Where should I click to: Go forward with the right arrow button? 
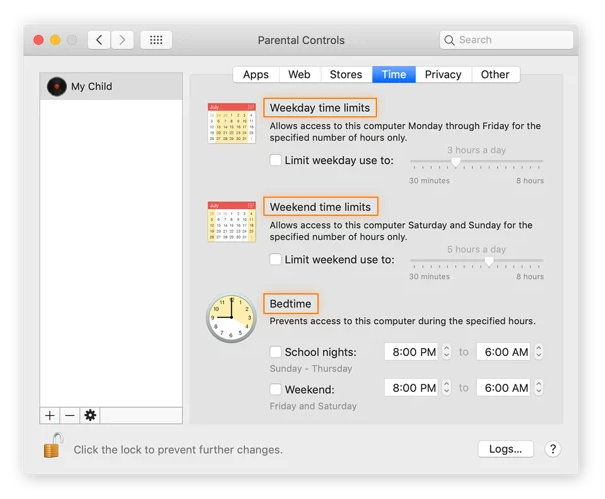pos(123,40)
